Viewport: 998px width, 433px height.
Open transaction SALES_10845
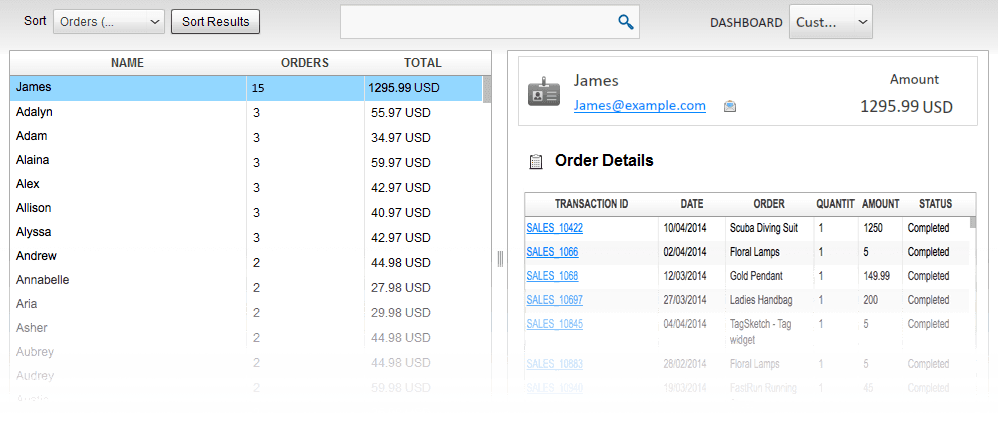(x=554, y=323)
